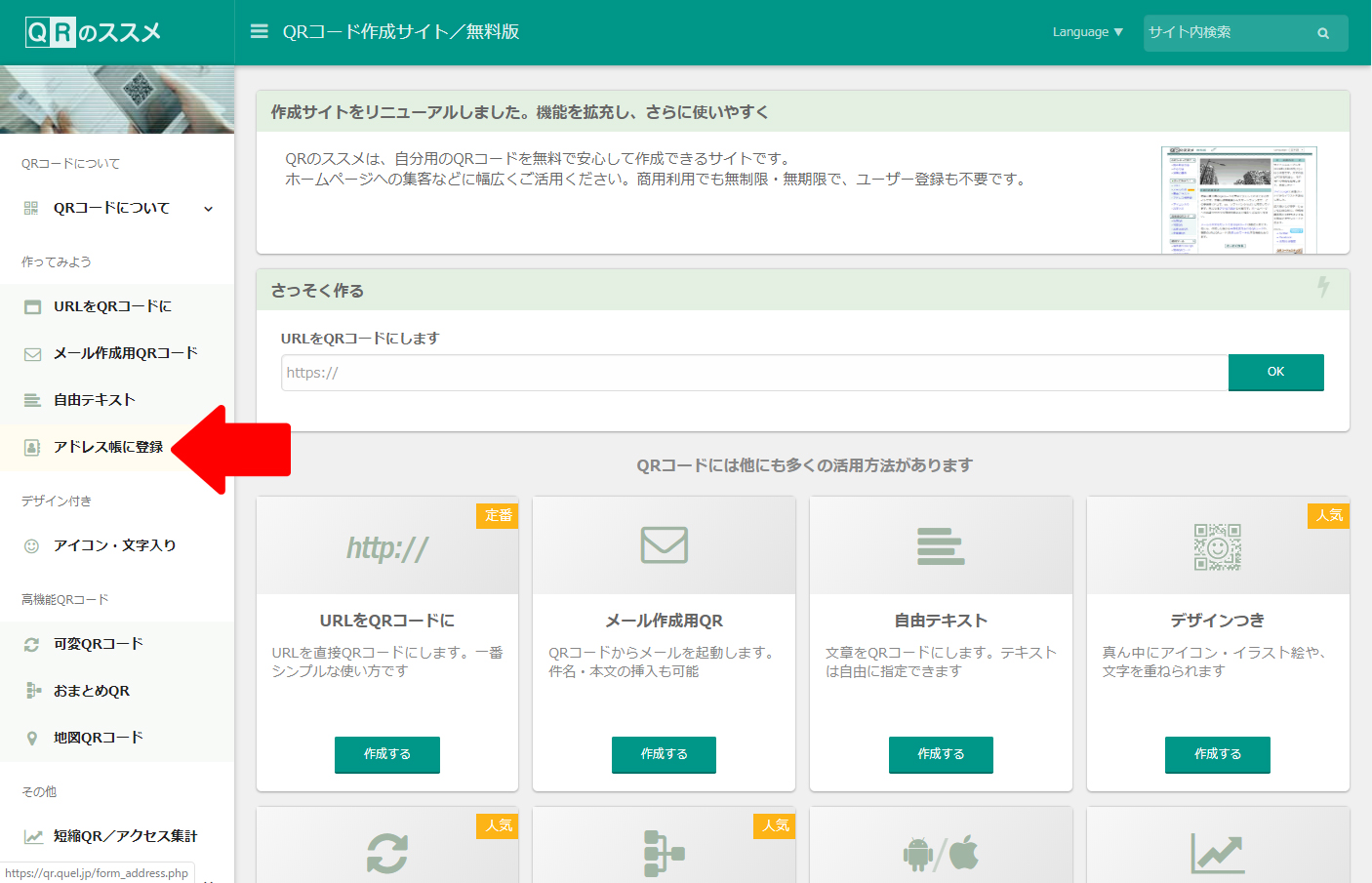
Task: Expand the QRコードについて sidebar menu
Action: [x=117, y=208]
